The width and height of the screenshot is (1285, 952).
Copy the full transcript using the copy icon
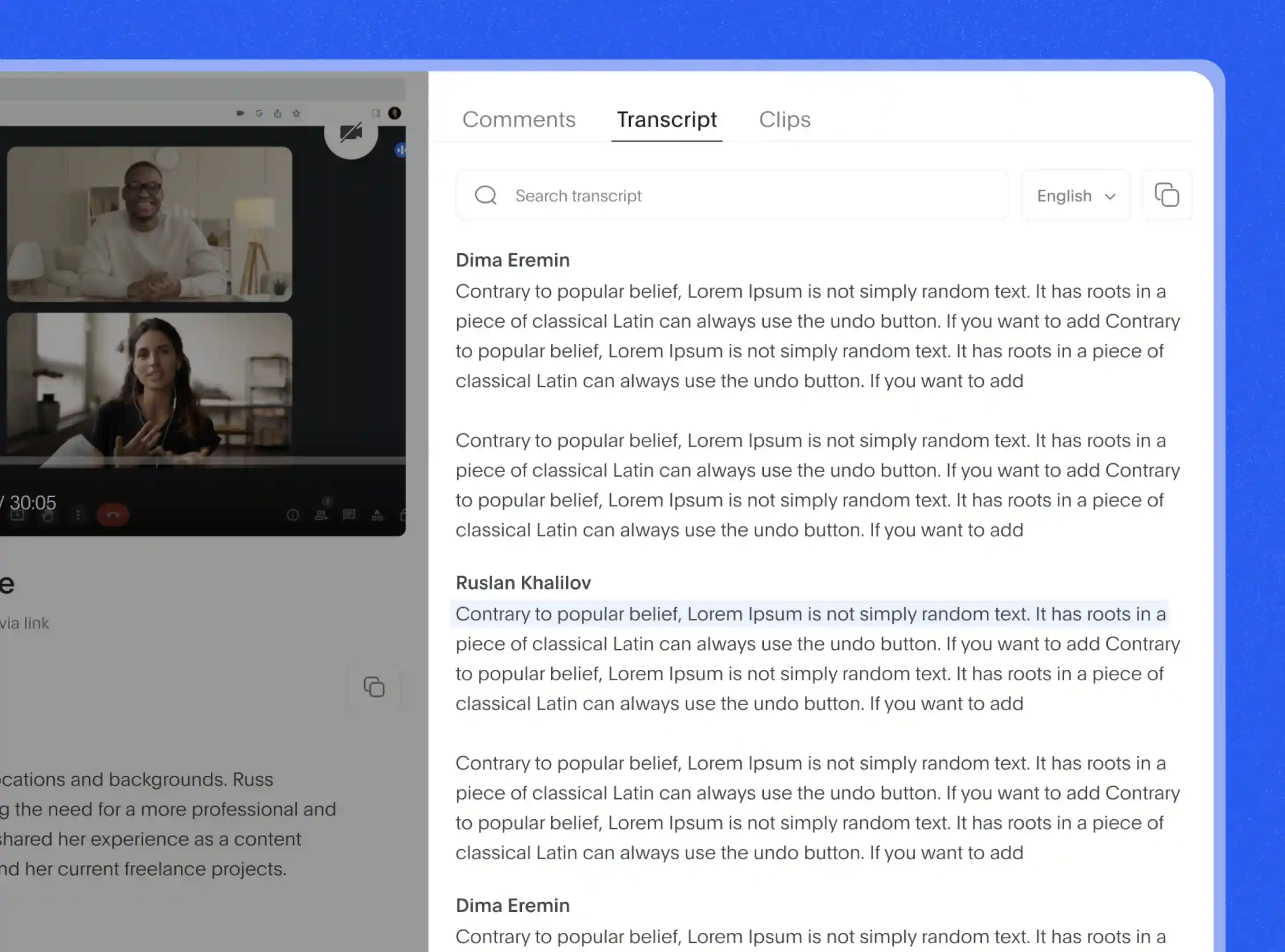point(1167,195)
